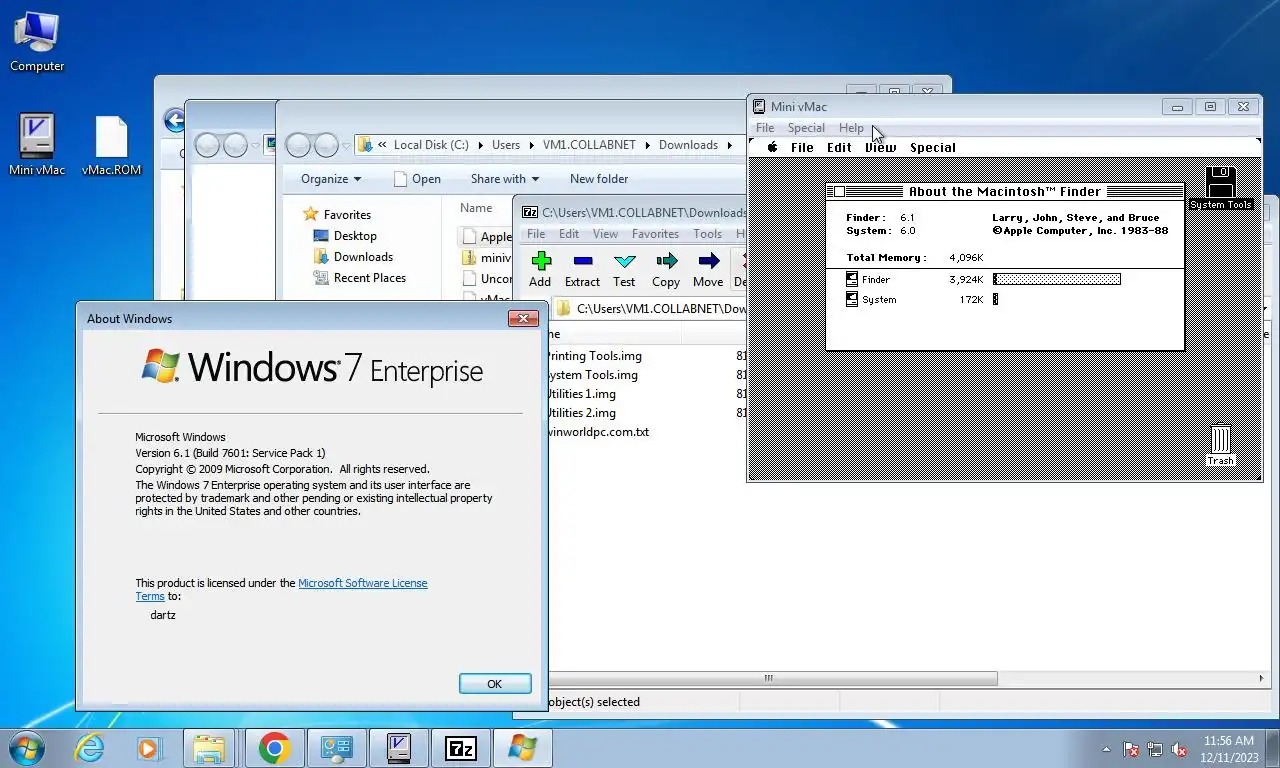
Task: Click the Open button in Explorer toolbar
Action: tap(417, 179)
